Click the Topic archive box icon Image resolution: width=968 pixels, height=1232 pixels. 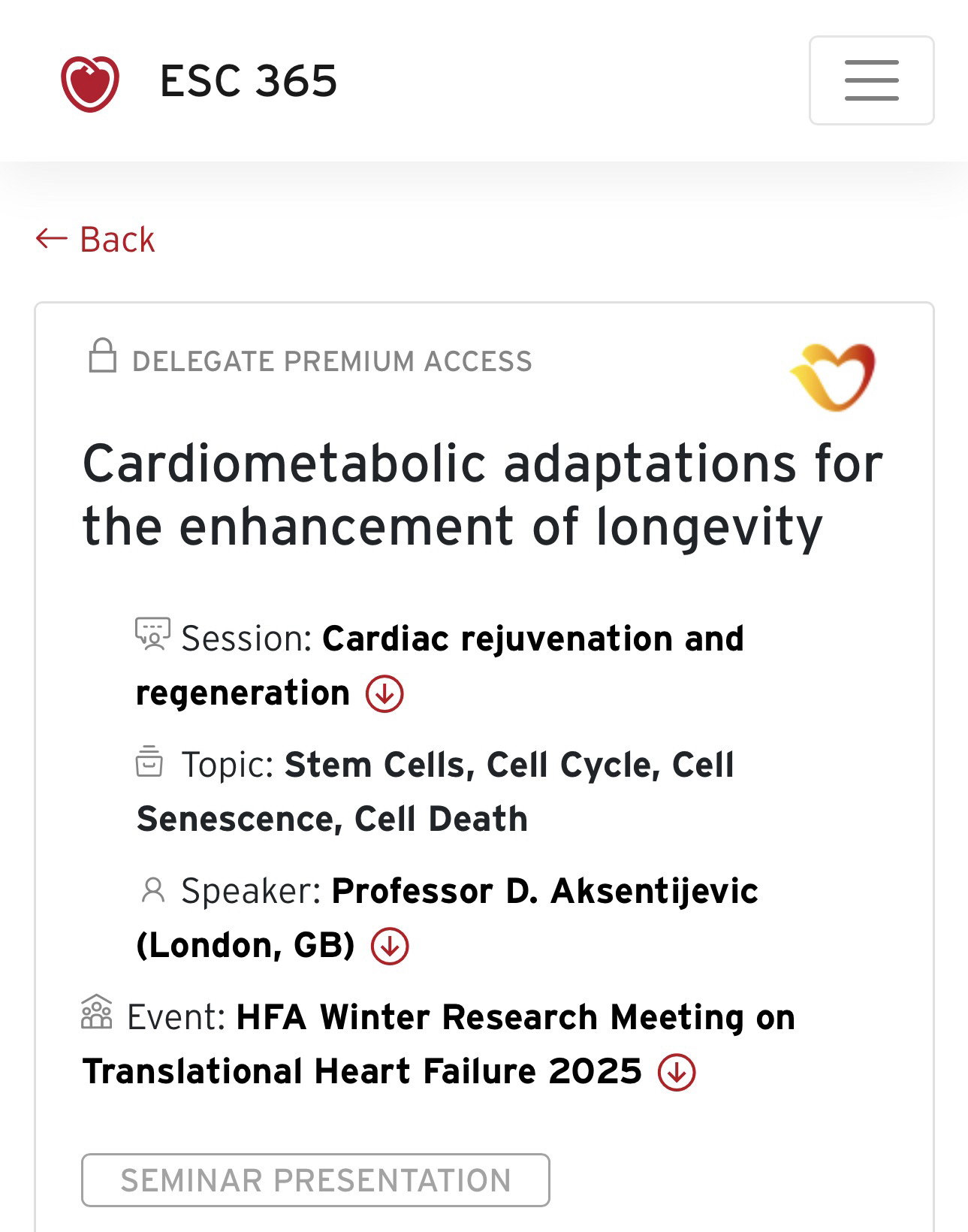tap(149, 761)
